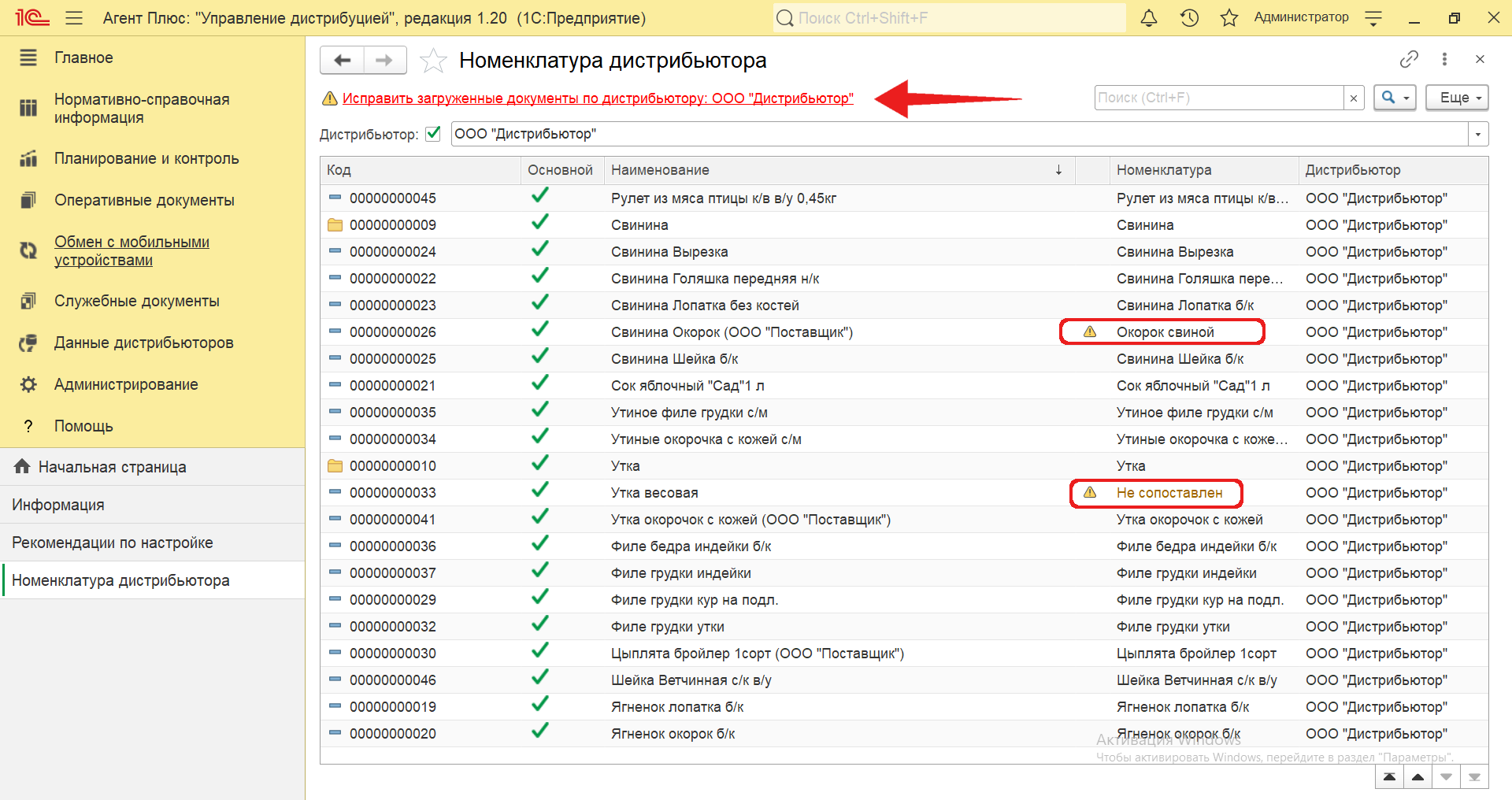Image resolution: width=1512 pixels, height=800 pixels.
Task: Click Исправить загруженные документы link
Action: click(x=598, y=98)
